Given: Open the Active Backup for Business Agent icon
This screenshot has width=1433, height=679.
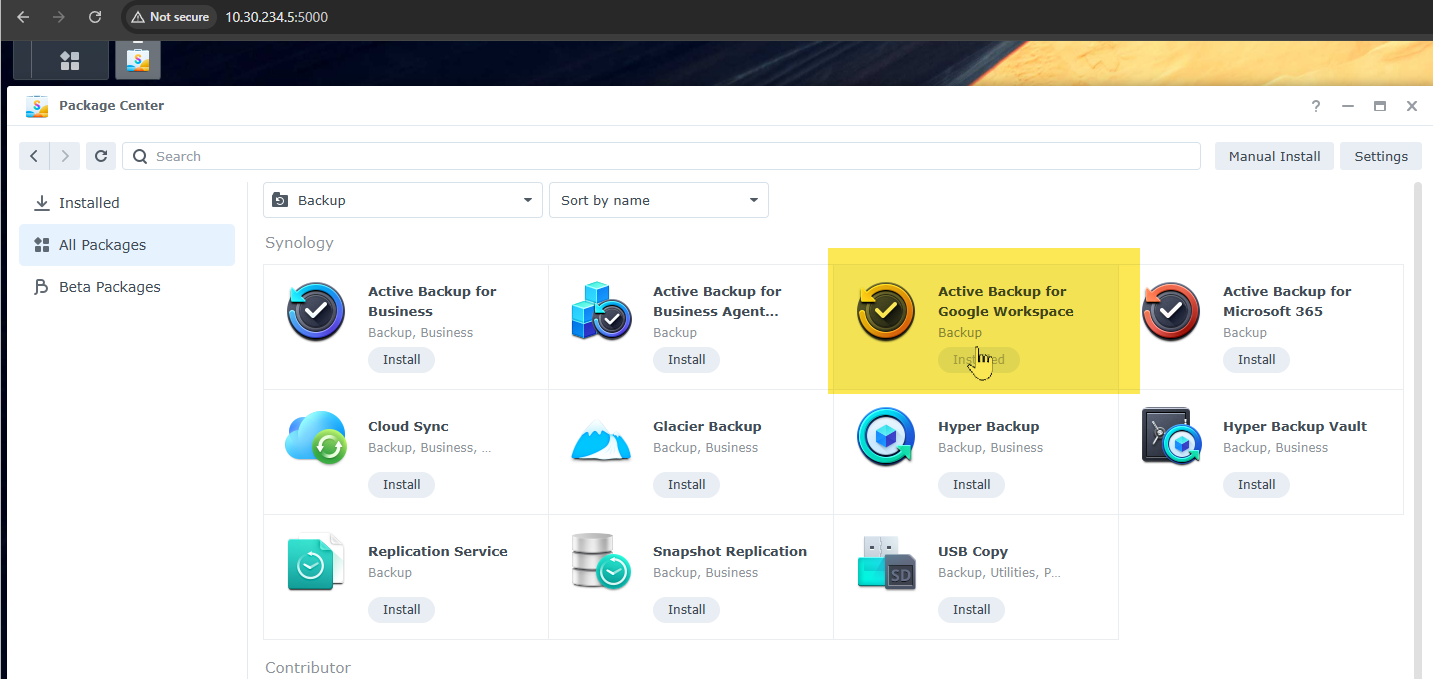Looking at the screenshot, I should pyautogui.click(x=601, y=312).
